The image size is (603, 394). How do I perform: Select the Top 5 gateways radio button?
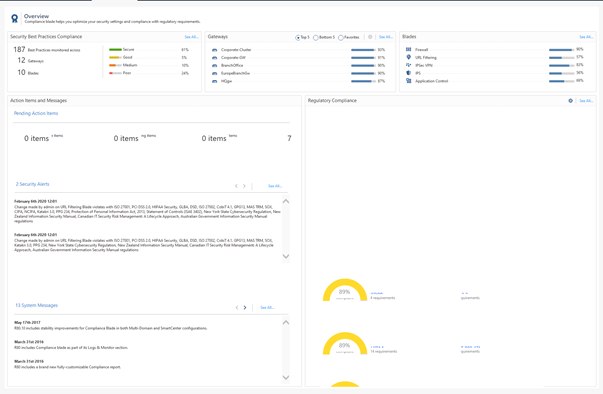(298, 38)
